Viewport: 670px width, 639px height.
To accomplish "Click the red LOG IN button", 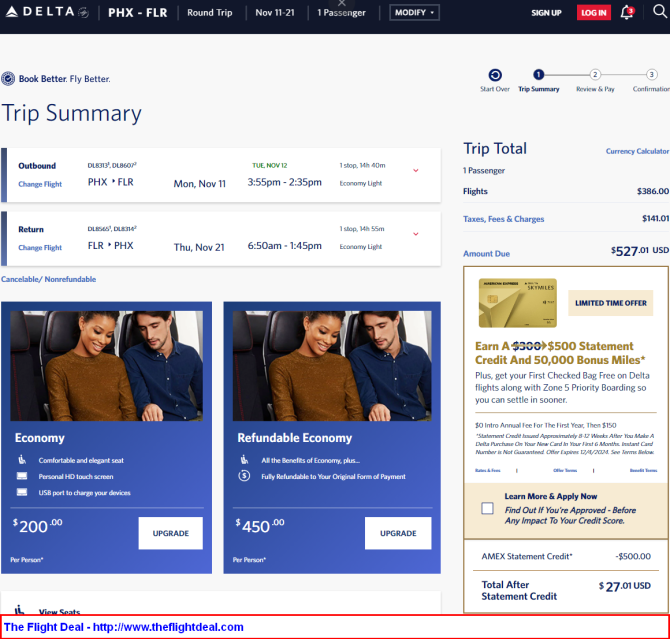I will pos(594,13).
